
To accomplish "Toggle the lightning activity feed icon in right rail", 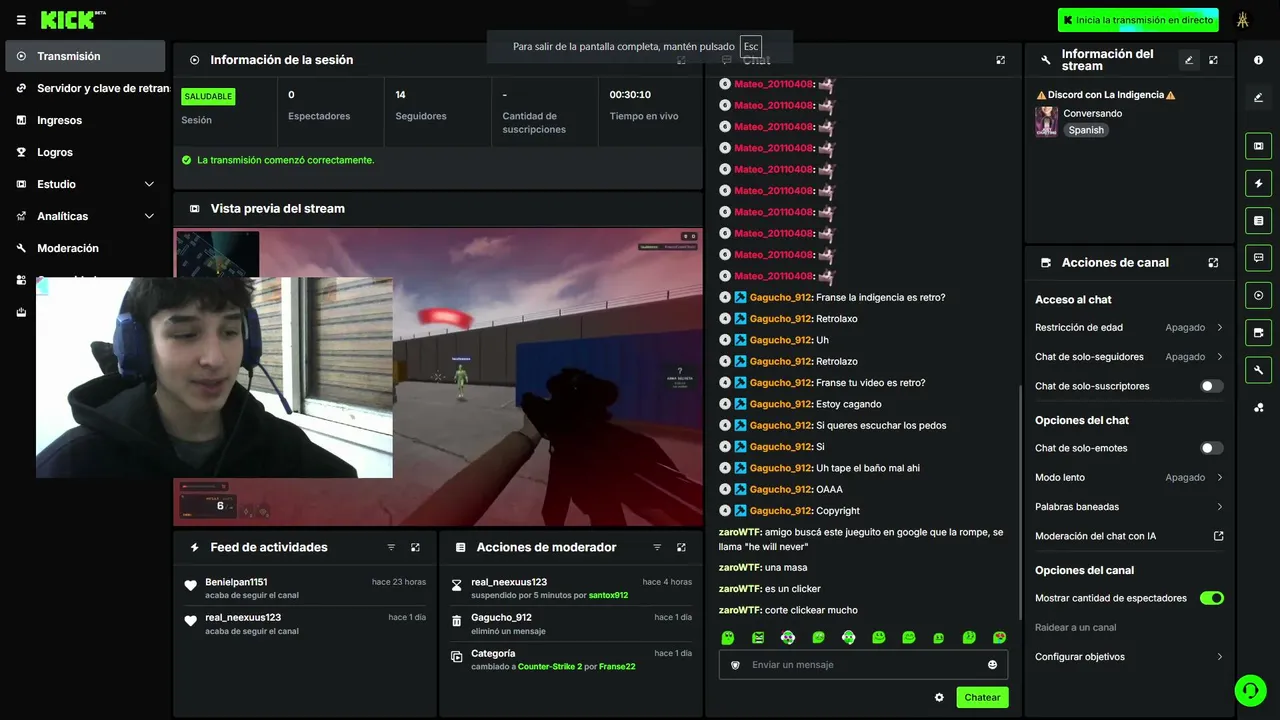I will point(1258,183).
